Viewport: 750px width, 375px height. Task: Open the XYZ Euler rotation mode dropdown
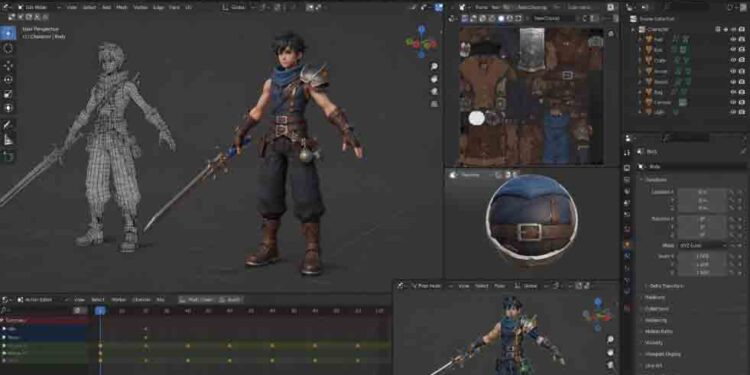tap(702, 245)
